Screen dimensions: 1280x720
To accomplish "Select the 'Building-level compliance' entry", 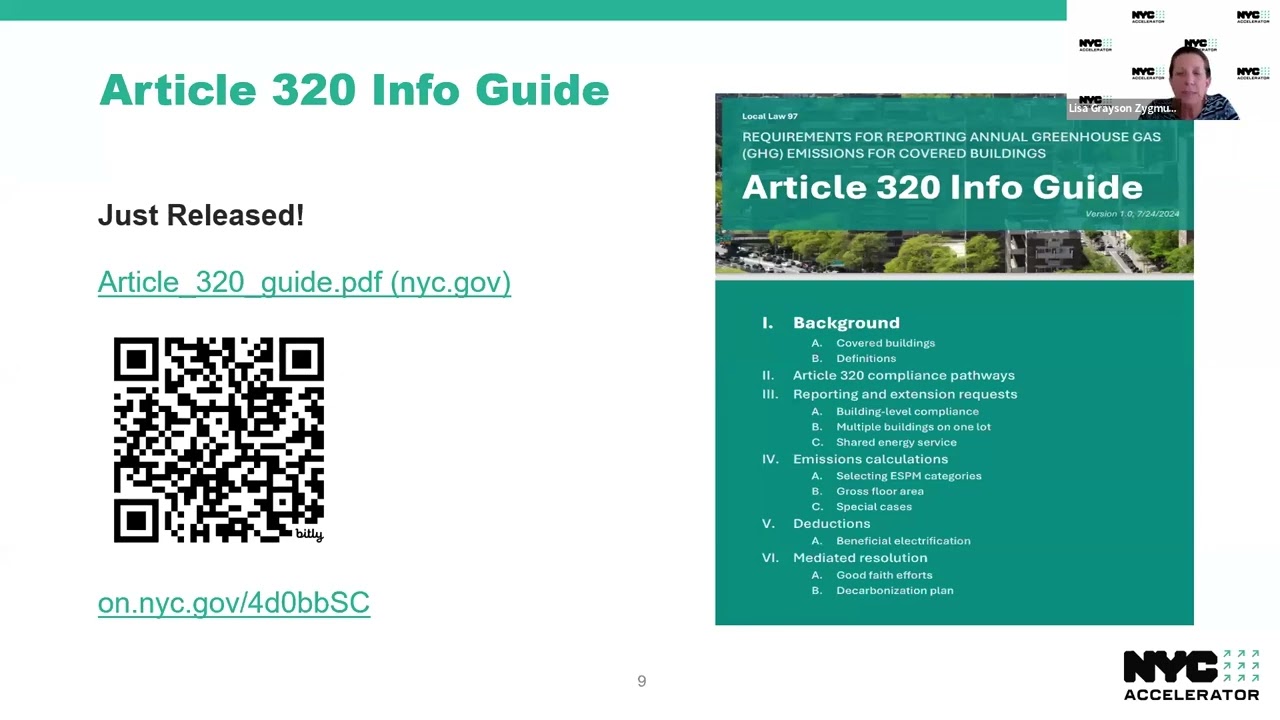I will (907, 411).
